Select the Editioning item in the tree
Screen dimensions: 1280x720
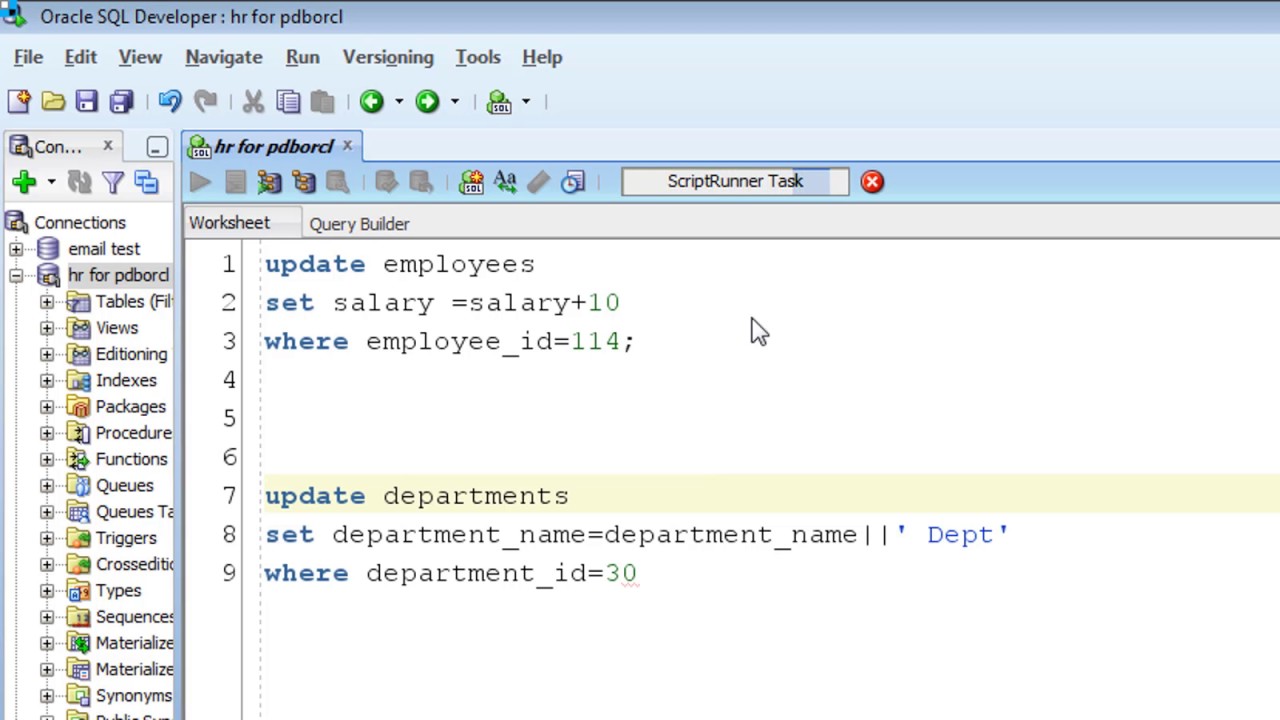[131, 354]
